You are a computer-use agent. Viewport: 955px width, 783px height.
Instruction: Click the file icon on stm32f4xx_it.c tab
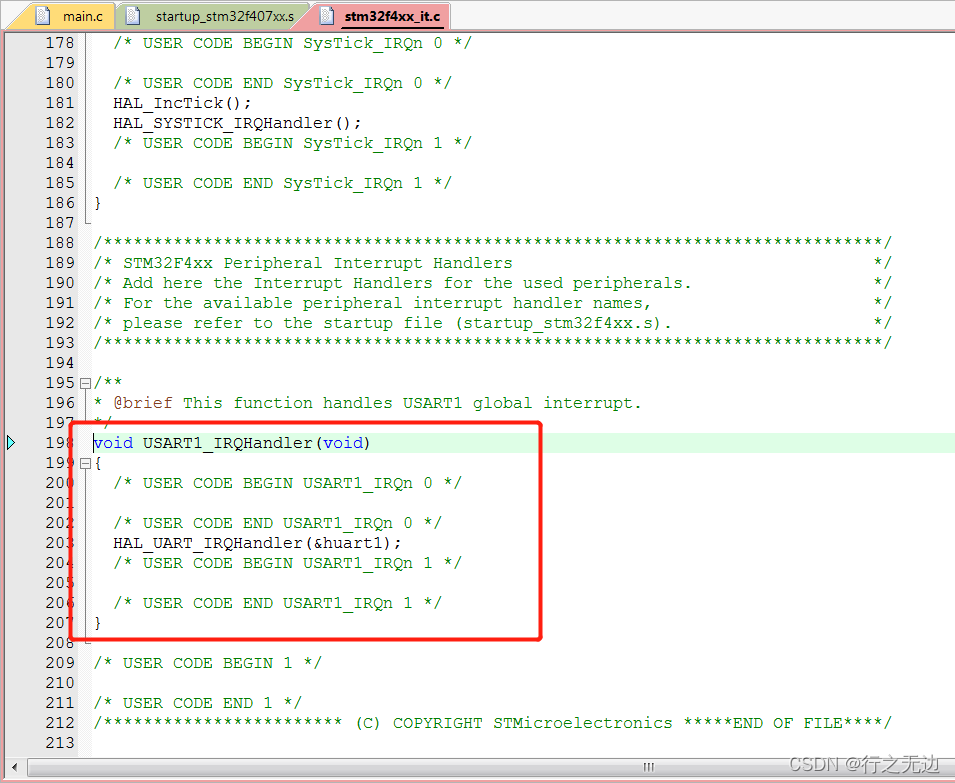pyautogui.click(x=327, y=16)
